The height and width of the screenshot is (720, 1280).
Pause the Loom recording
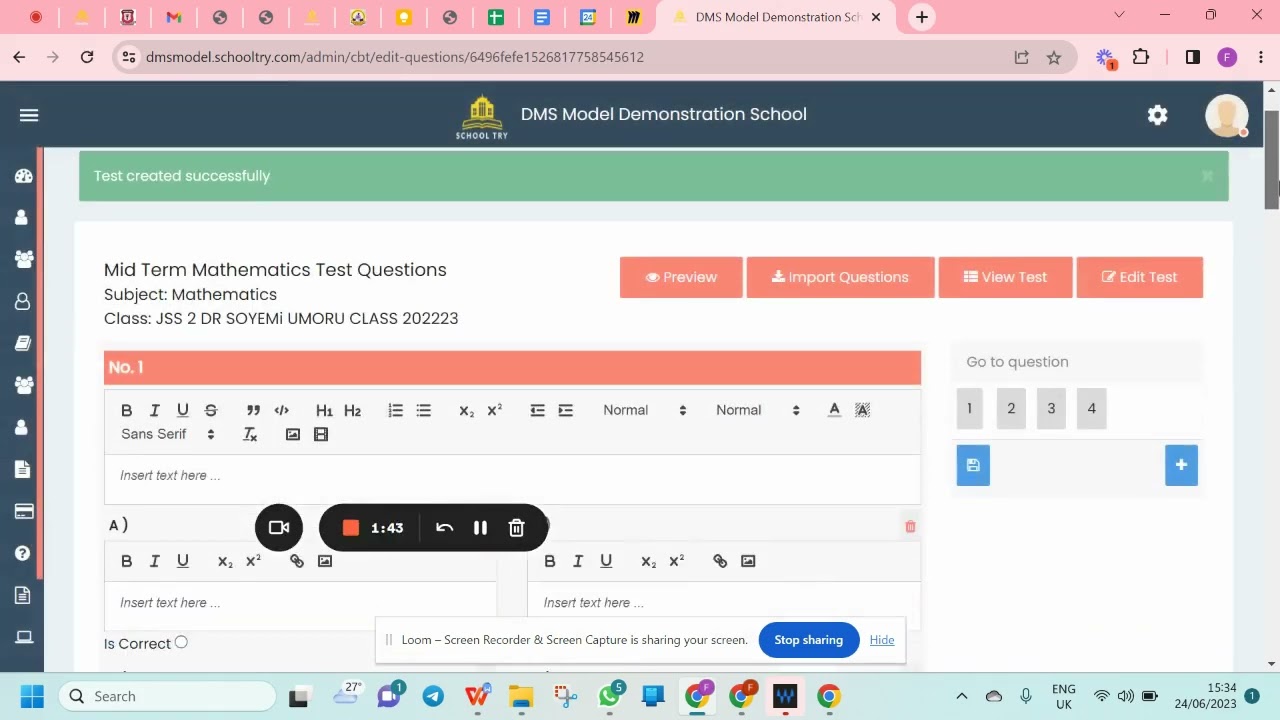pyautogui.click(x=480, y=528)
